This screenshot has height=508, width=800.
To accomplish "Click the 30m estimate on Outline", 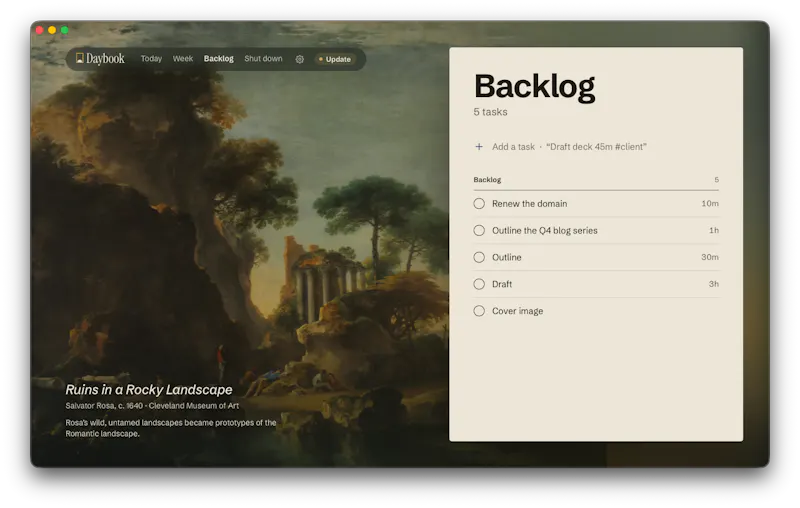I will (x=710, y=257).
